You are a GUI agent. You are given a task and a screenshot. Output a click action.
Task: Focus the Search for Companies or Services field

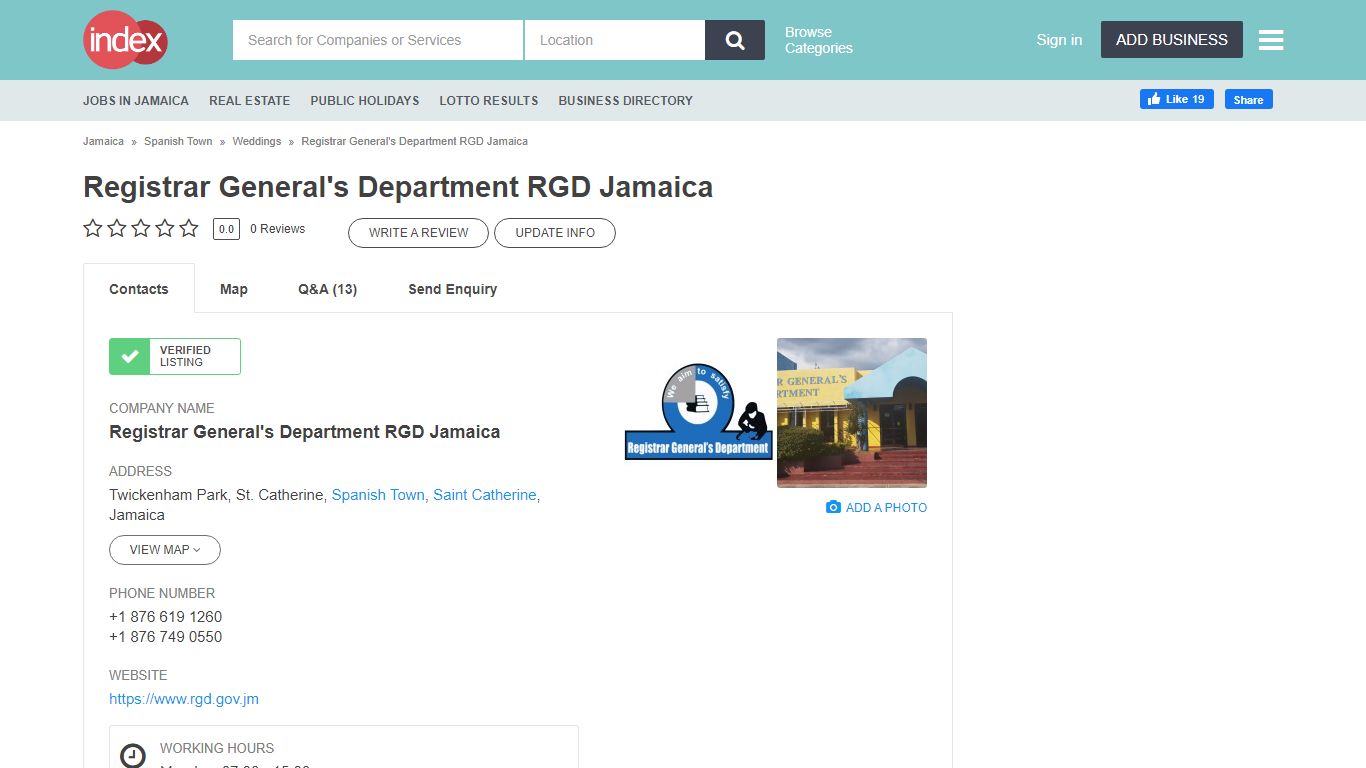point(378,40)
